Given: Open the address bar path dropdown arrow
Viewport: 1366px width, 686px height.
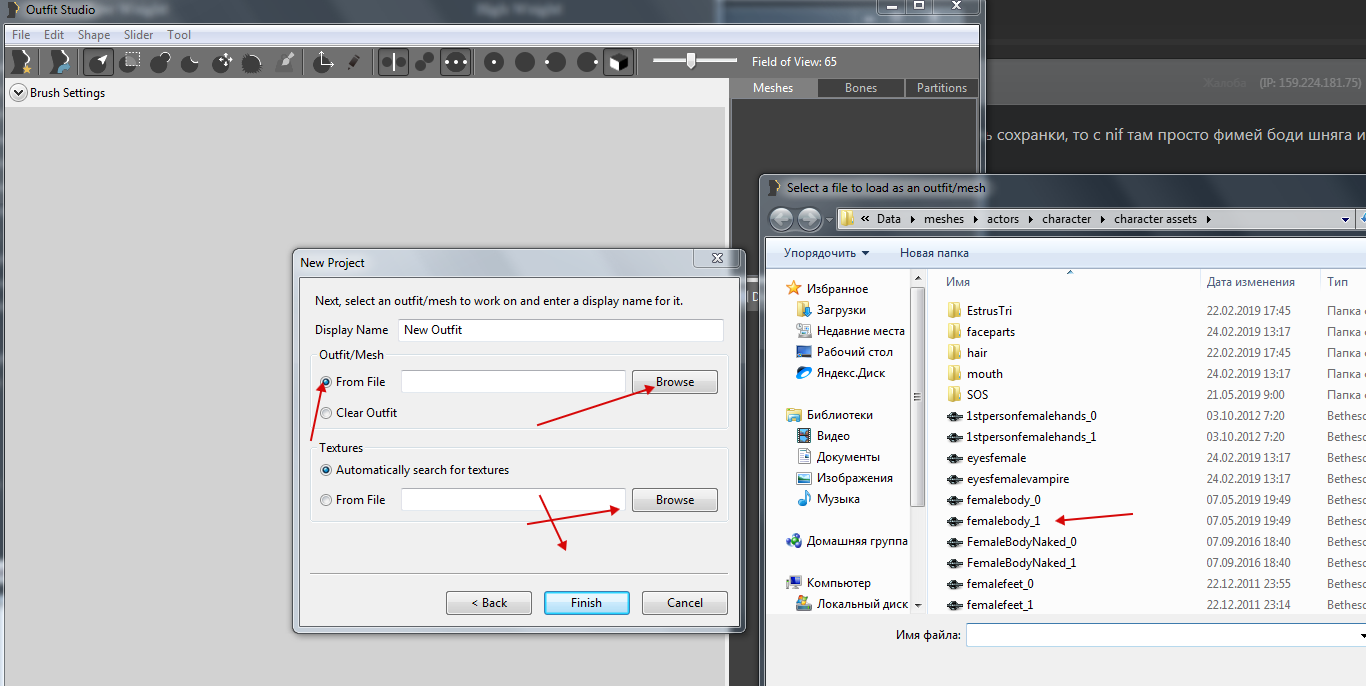Looking at the screenshot, I should 1345,219.
